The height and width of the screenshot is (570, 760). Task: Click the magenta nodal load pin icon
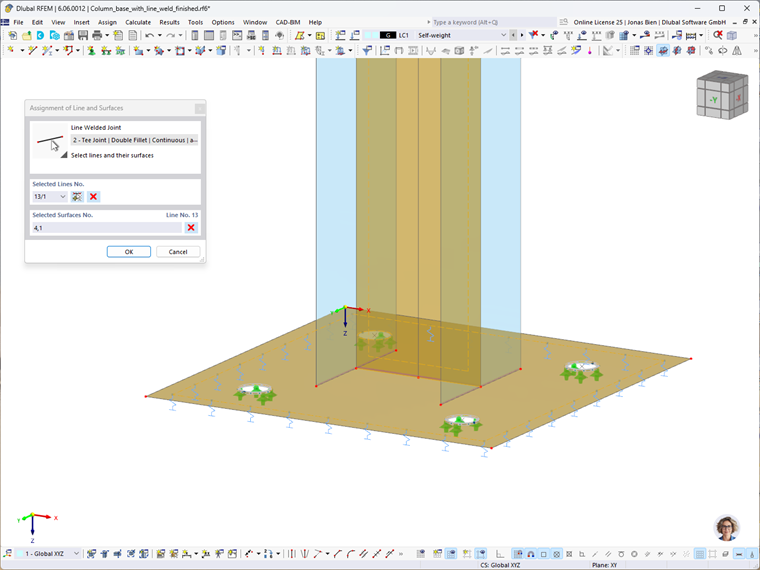tap(590, 50)
